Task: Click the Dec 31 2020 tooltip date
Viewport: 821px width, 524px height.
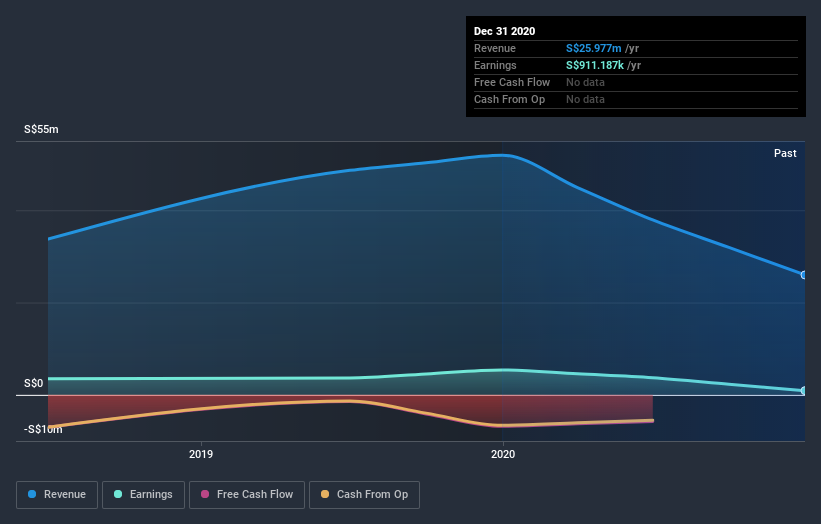Action: (x=504, y=31)
